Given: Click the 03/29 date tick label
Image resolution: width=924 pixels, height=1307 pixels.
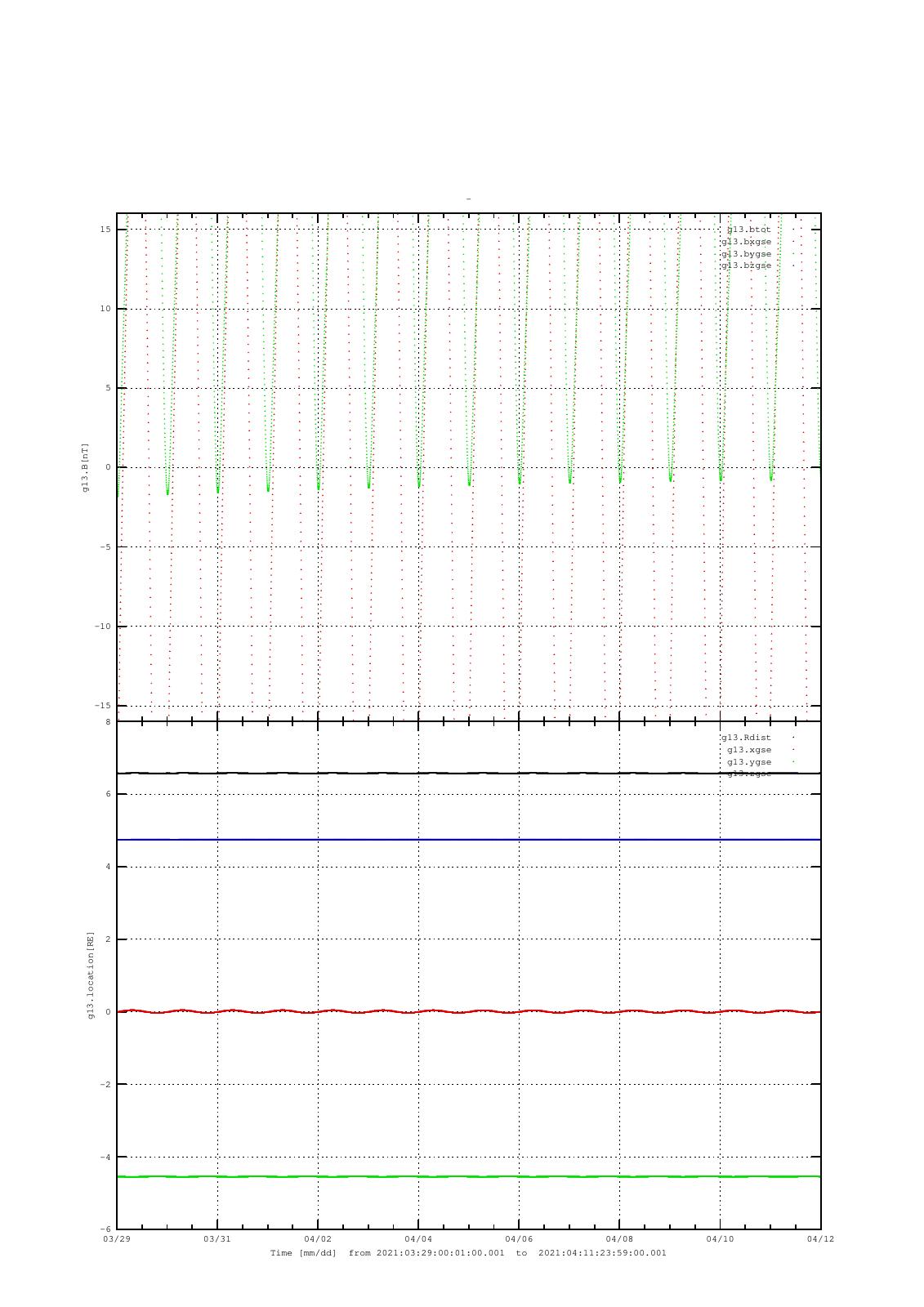Looking at the screenshot, I should 117,1239.
